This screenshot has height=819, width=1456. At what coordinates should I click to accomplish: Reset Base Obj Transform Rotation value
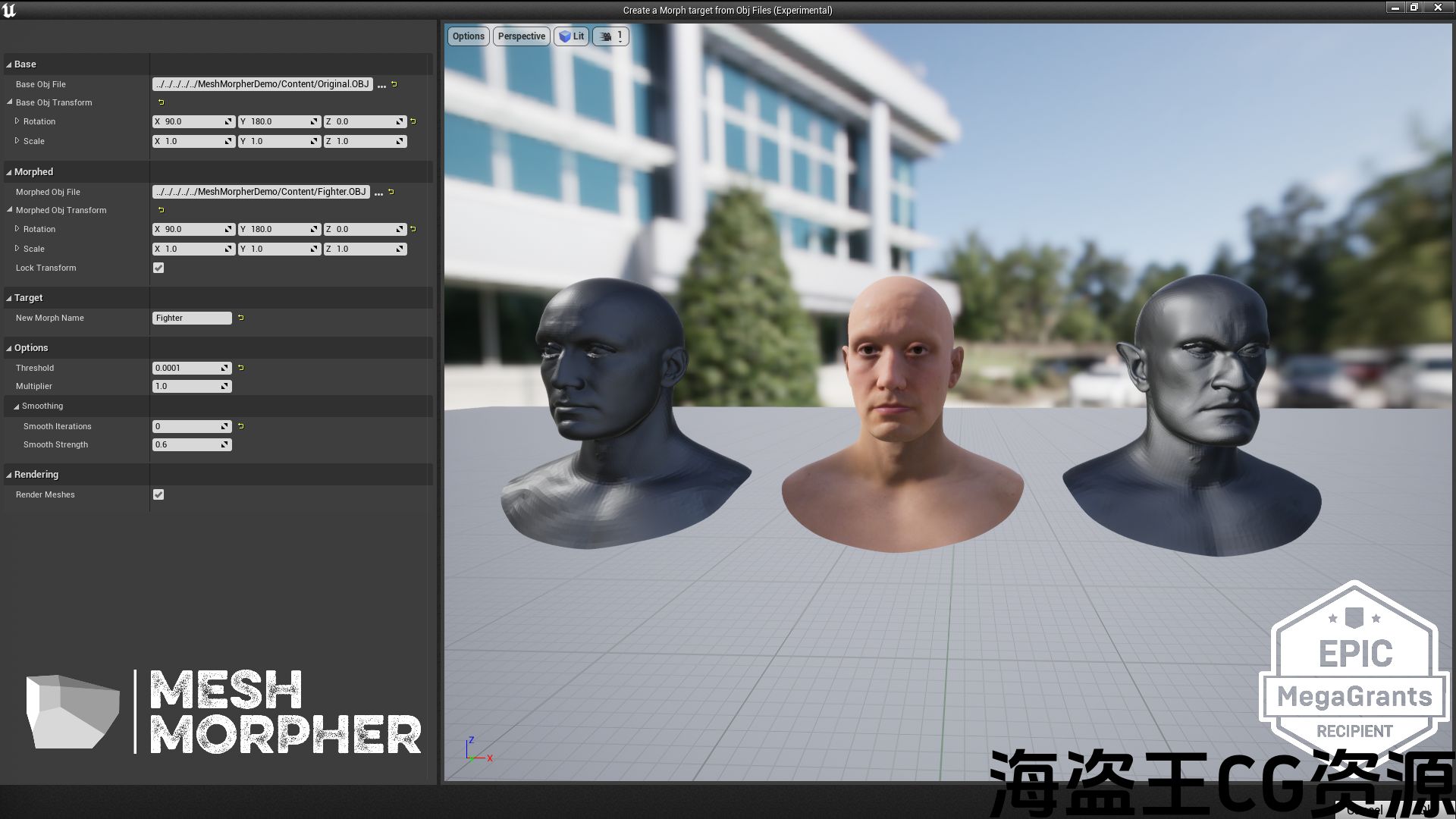pos(413,121)
